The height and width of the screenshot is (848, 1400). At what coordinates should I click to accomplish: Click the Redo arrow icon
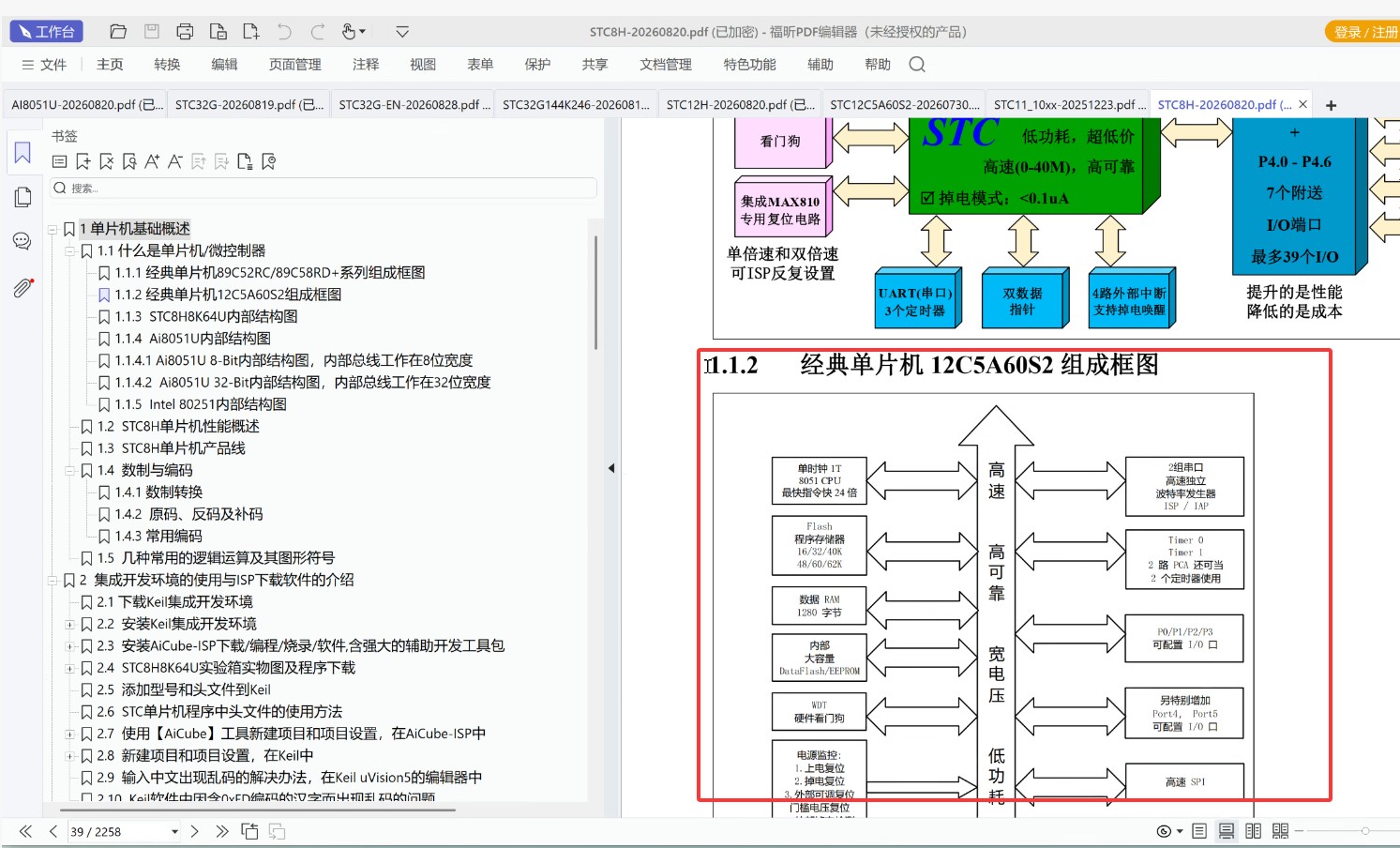pyautogui.click(x=318, y=32)
